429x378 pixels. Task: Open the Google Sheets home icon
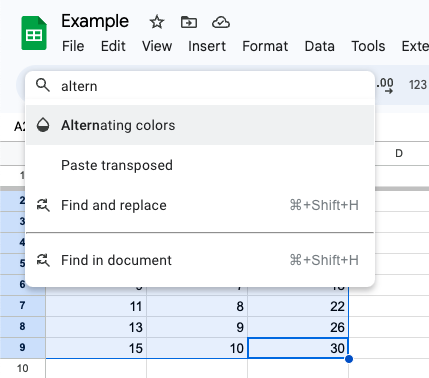[x=34, y=33]
